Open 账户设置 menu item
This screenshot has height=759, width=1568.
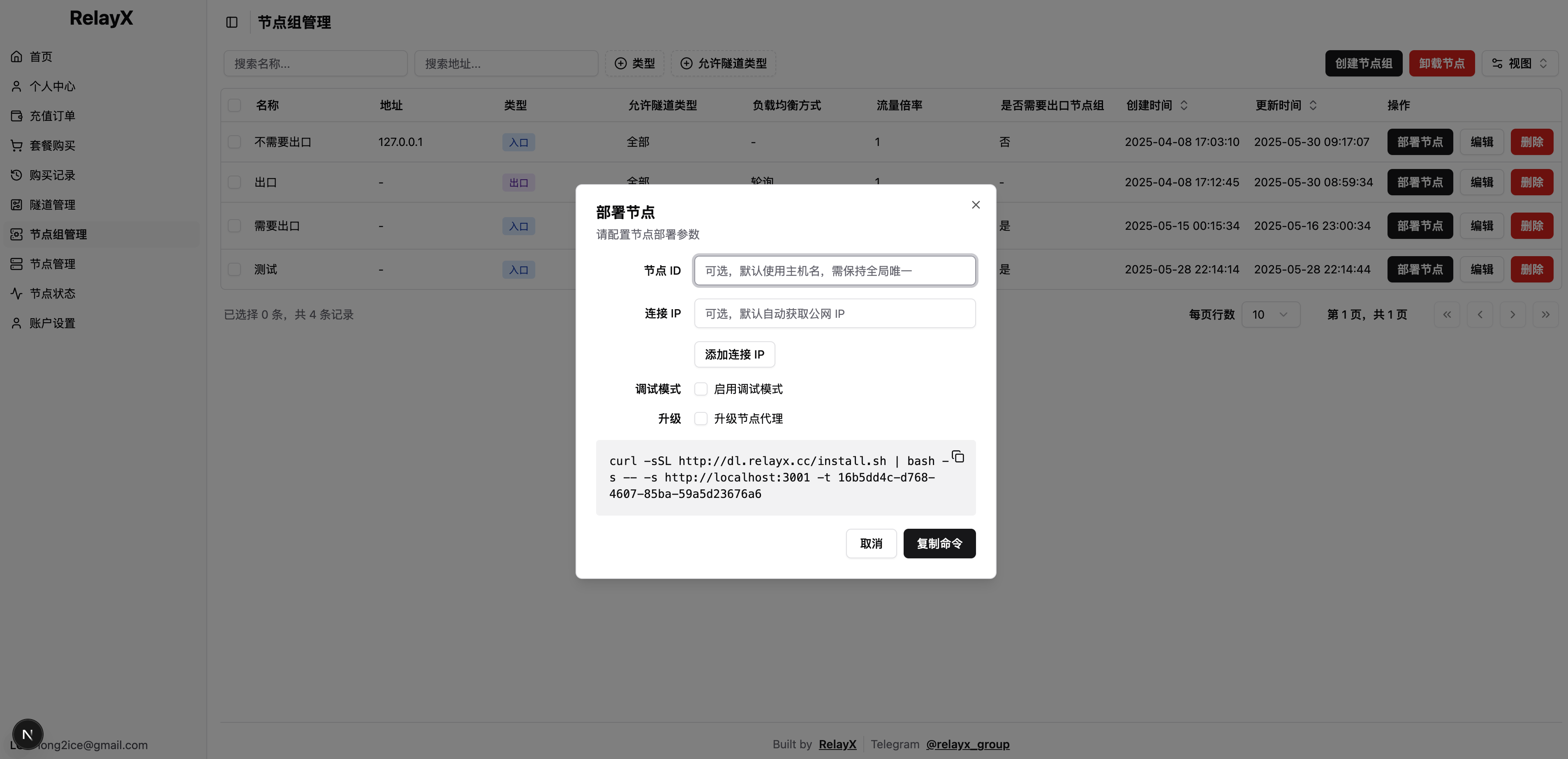[x=52, y=323]
